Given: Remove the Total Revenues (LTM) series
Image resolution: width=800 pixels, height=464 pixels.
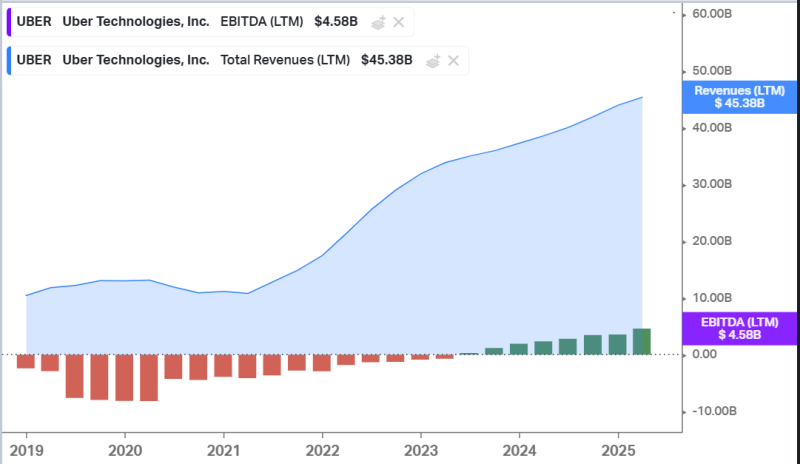Looking at the screenshot, I should [x=453, y=61].
